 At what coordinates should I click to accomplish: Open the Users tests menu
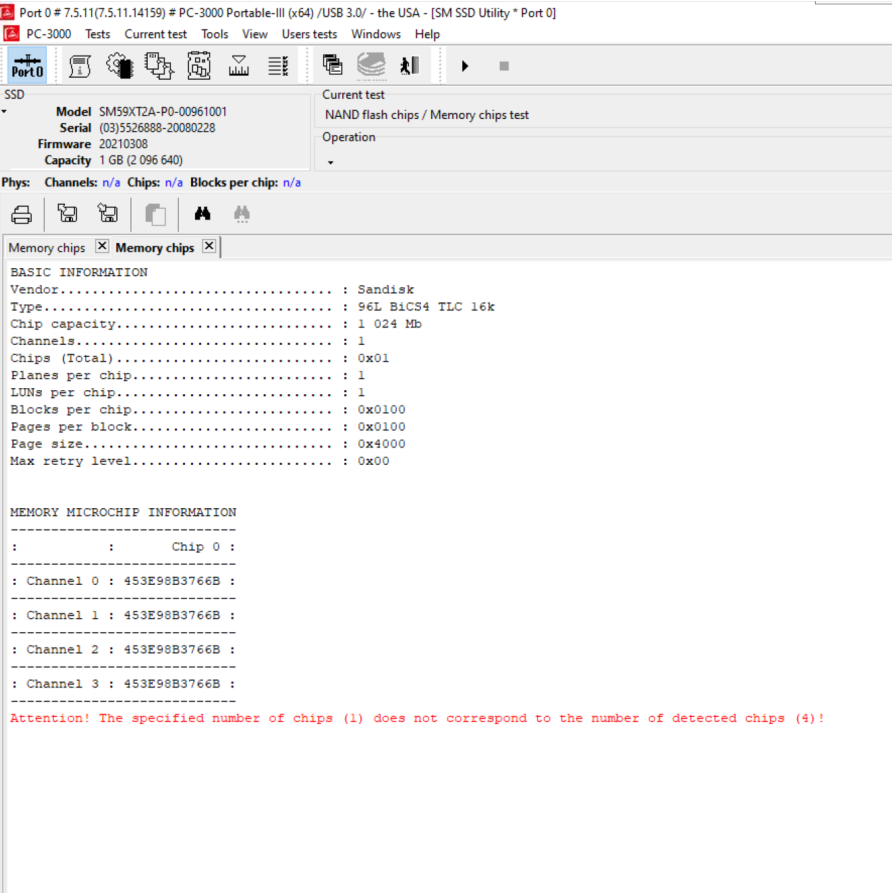(309, 34)
